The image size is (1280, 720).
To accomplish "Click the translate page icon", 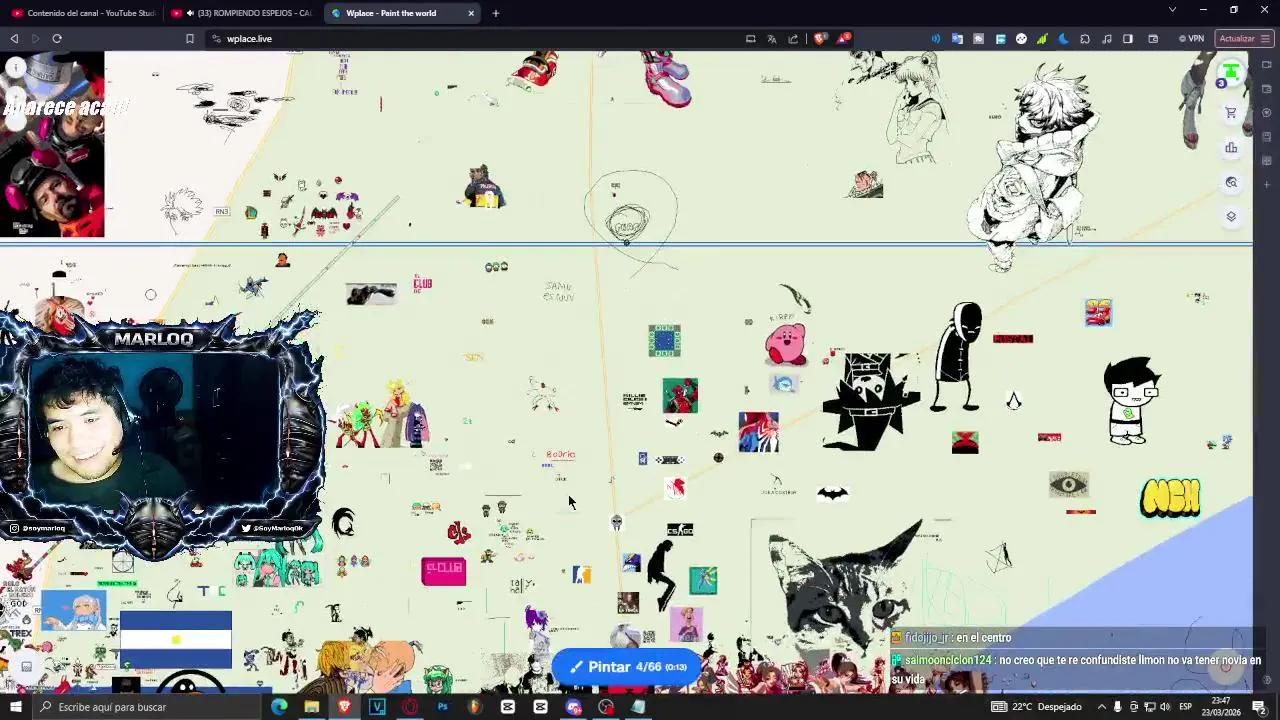I will pos(772,39).
